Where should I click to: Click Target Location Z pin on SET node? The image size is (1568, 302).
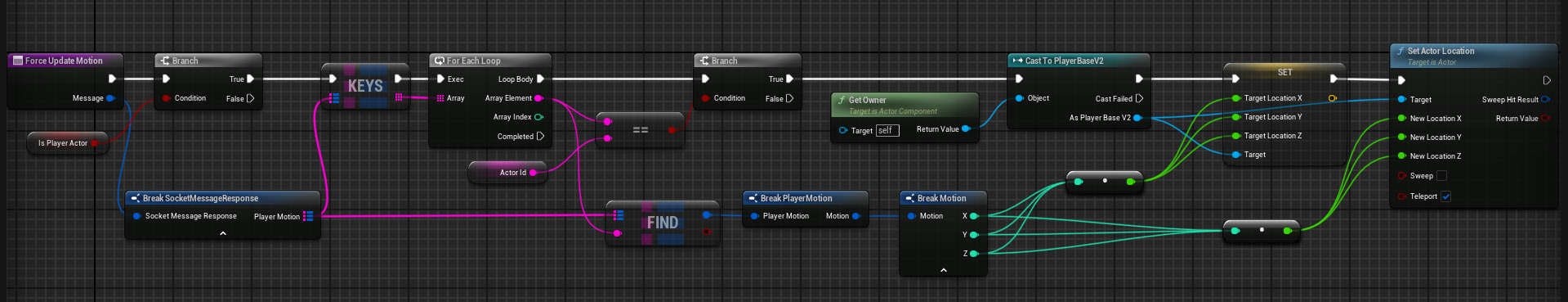point(1236,136)
